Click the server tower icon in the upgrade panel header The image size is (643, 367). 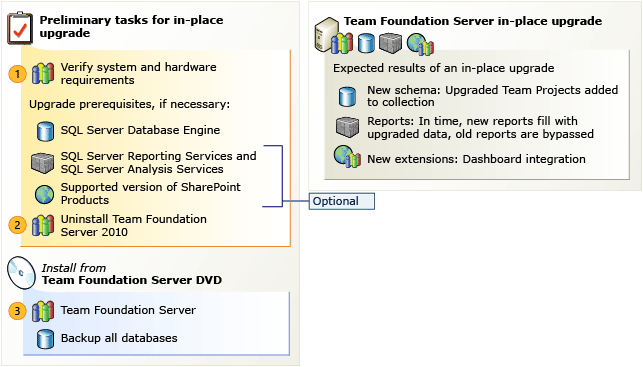(326, 34)
